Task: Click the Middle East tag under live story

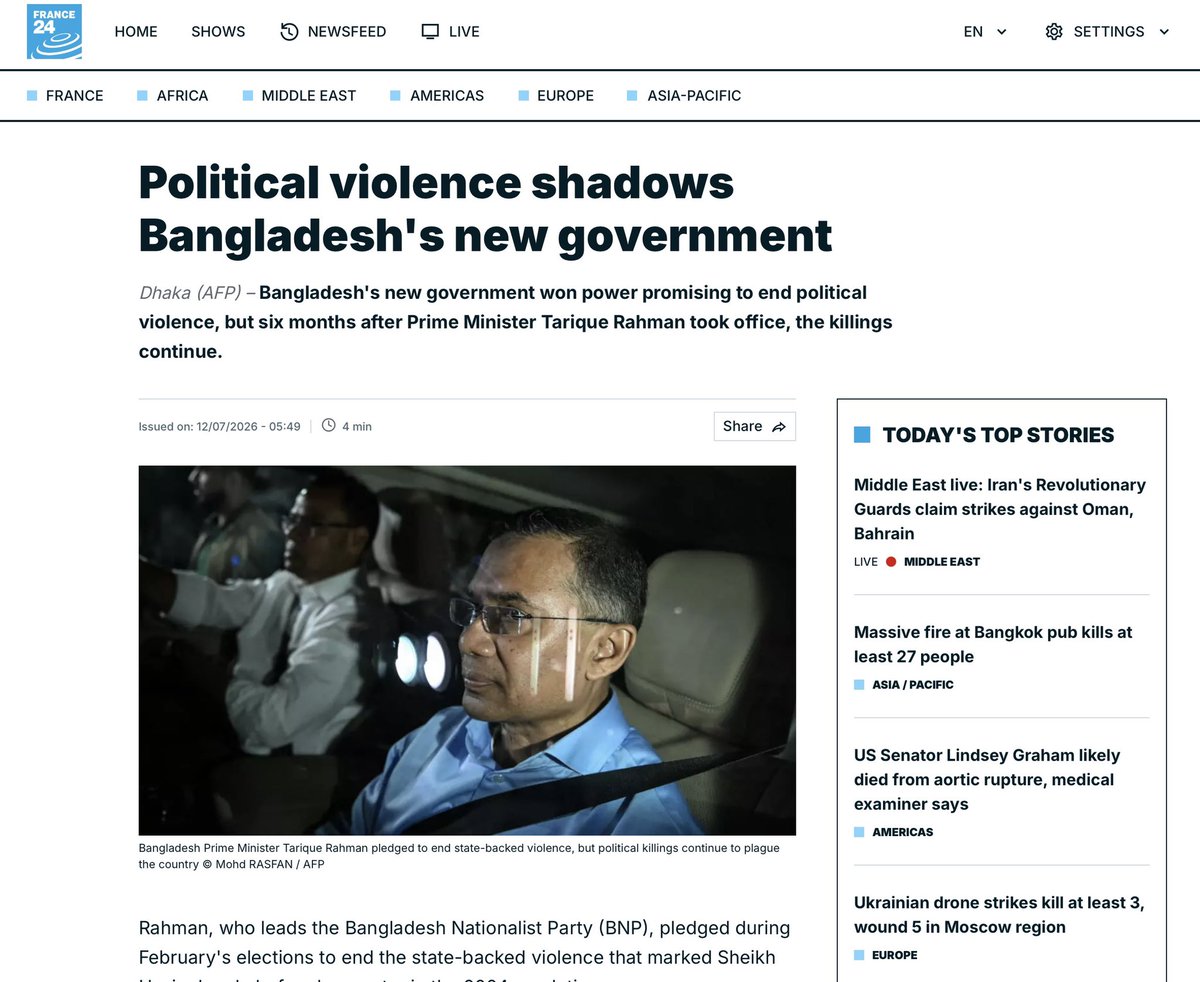Action: [x=942, y=562]
